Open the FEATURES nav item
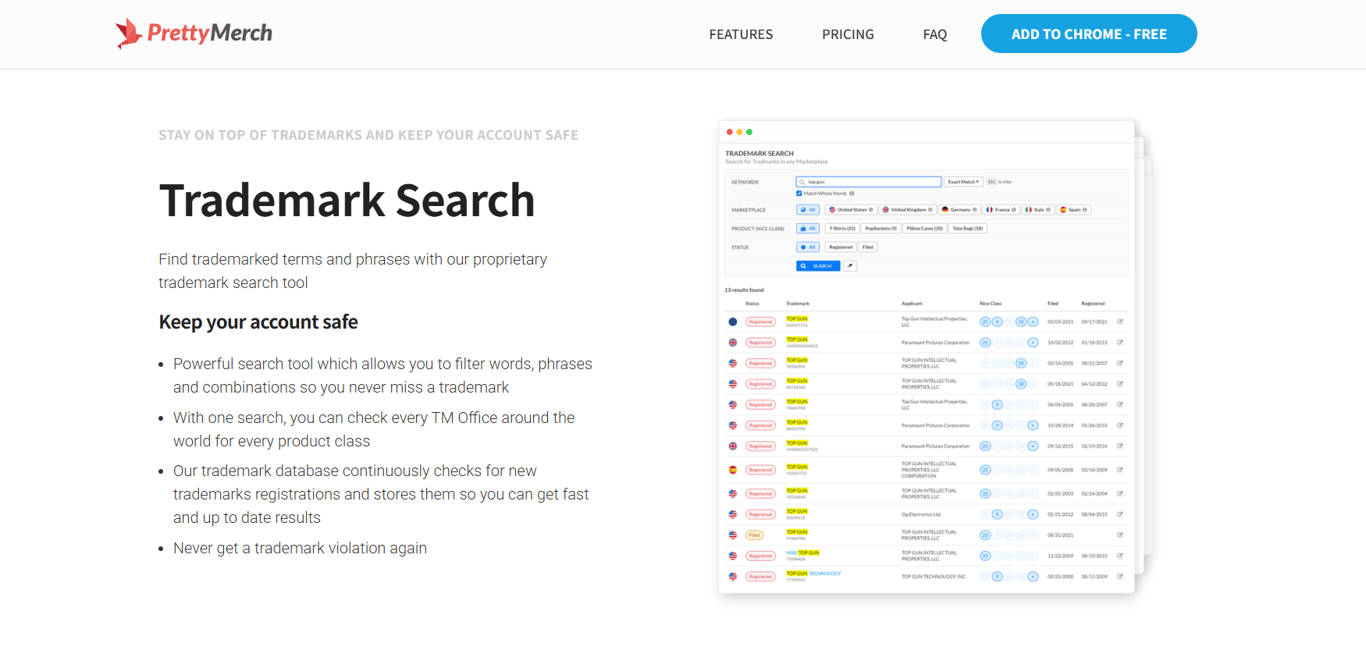 pos(741,34)
